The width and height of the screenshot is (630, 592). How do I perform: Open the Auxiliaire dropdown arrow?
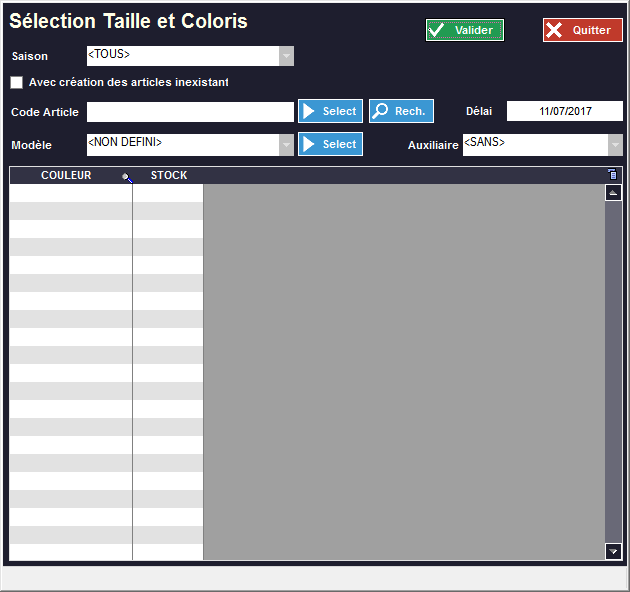(615, 144)
